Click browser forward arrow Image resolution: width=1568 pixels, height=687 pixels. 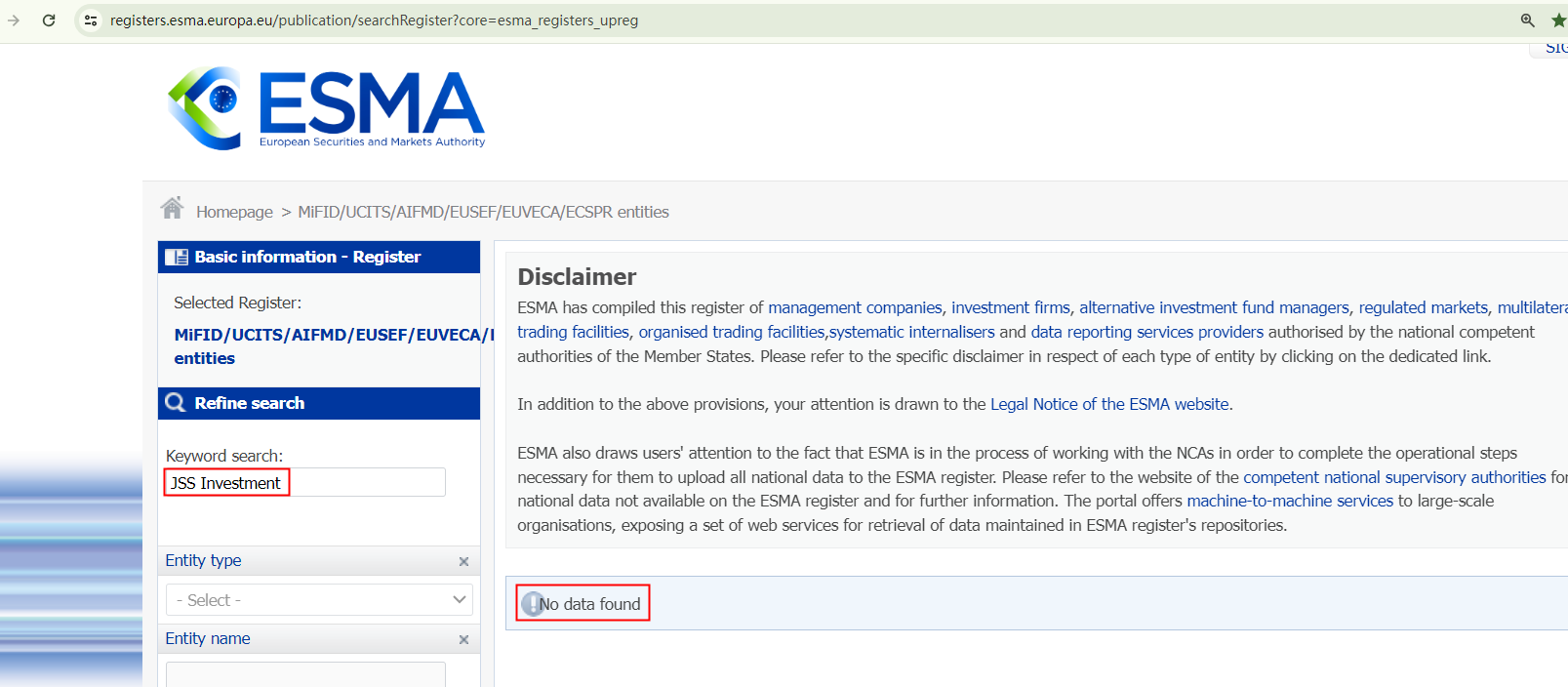(14, 20)
